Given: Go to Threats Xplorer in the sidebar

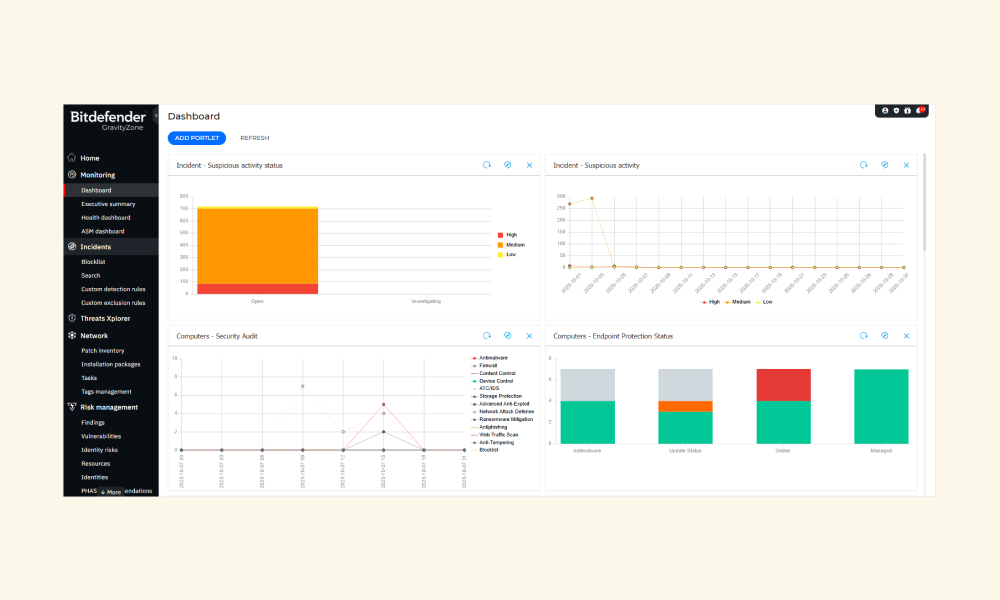Looking at the screenshot, I should [105, 319].
